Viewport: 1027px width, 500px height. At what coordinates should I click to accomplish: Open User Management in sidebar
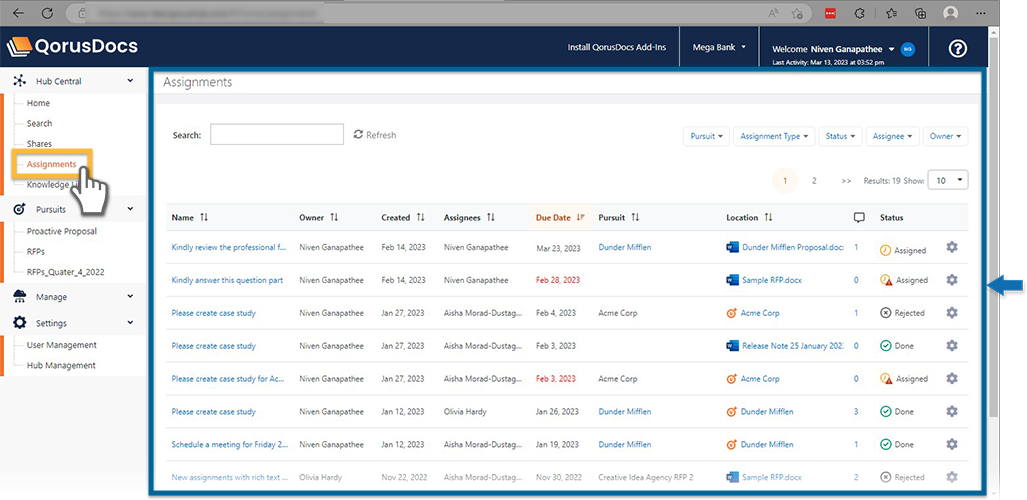pyautogui.click(x=62, y=345)
